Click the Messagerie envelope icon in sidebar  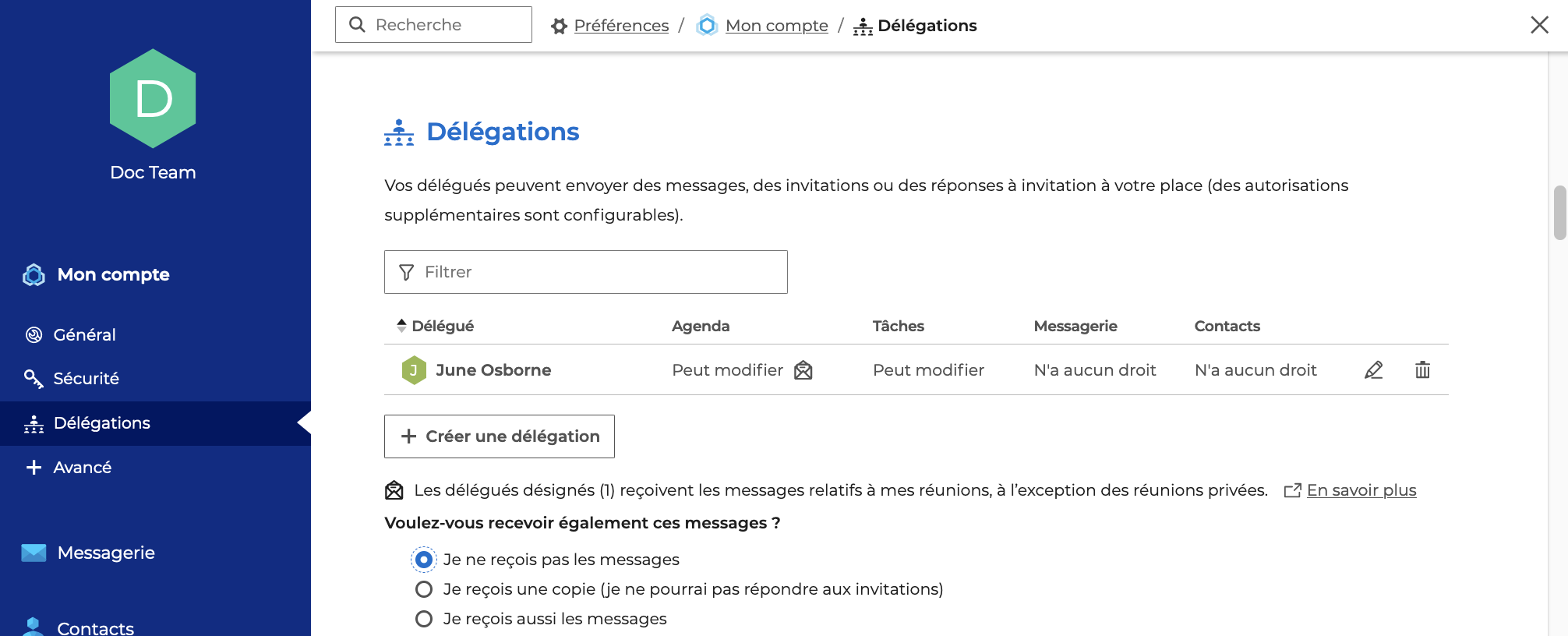[34, 553]
